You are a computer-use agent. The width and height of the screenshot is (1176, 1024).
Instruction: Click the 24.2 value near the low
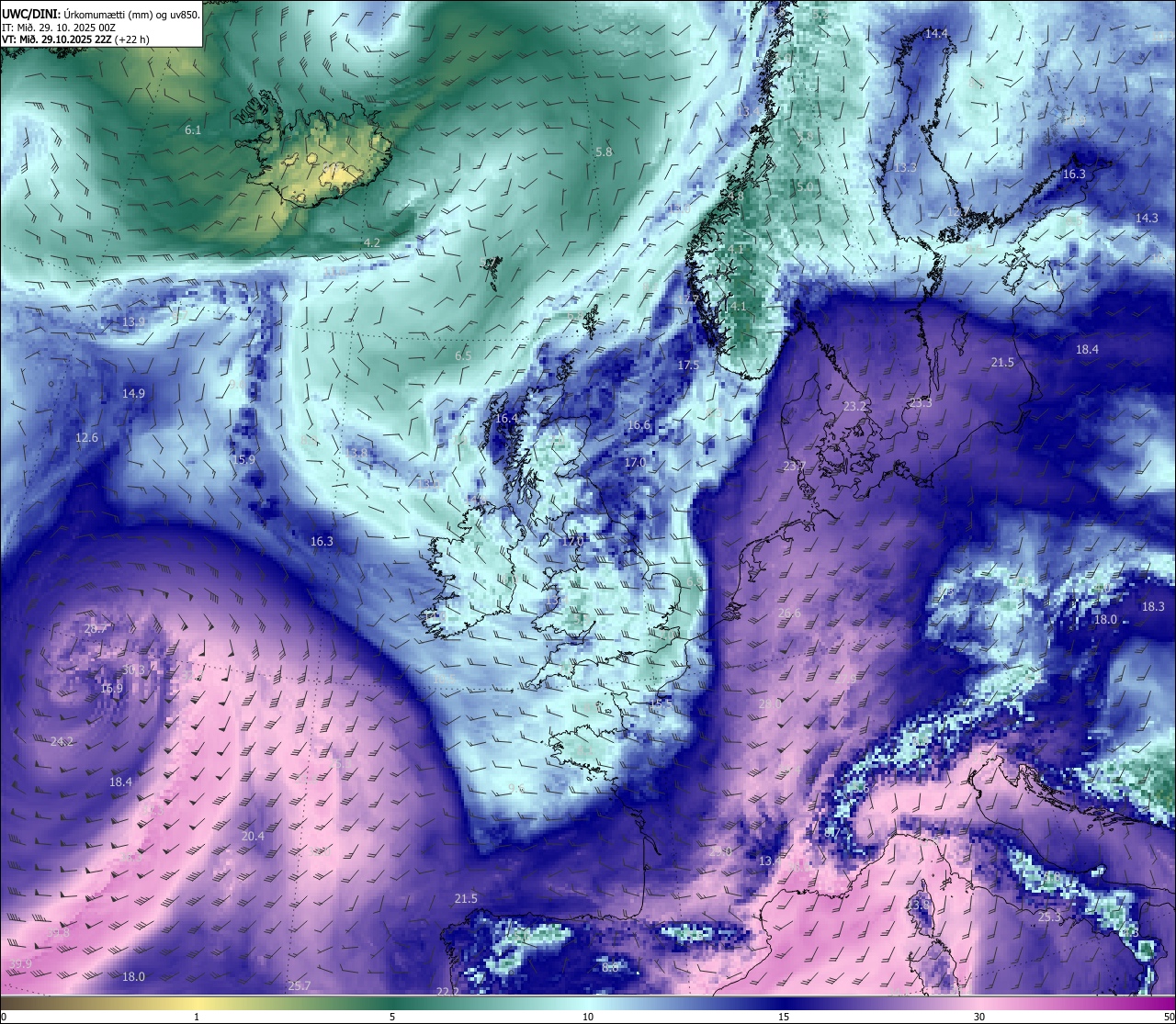tap(62, 741)
